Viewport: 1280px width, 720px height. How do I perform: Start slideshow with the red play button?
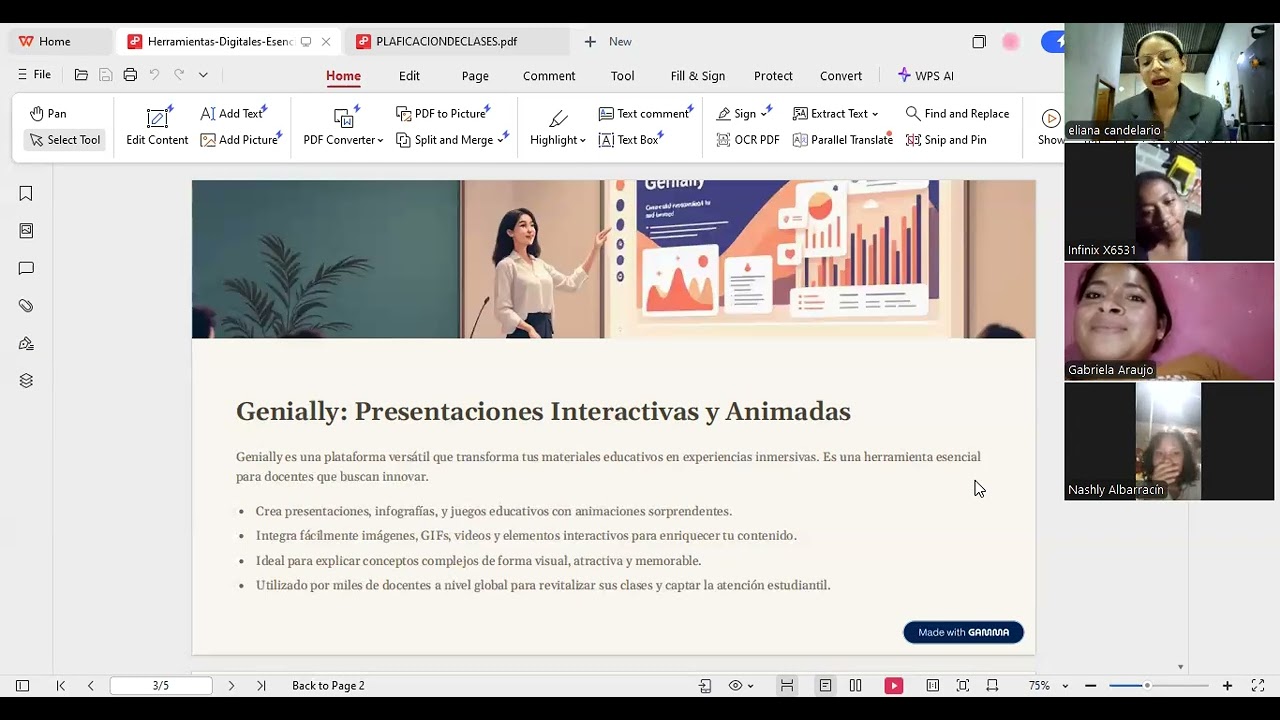point(894,686)
